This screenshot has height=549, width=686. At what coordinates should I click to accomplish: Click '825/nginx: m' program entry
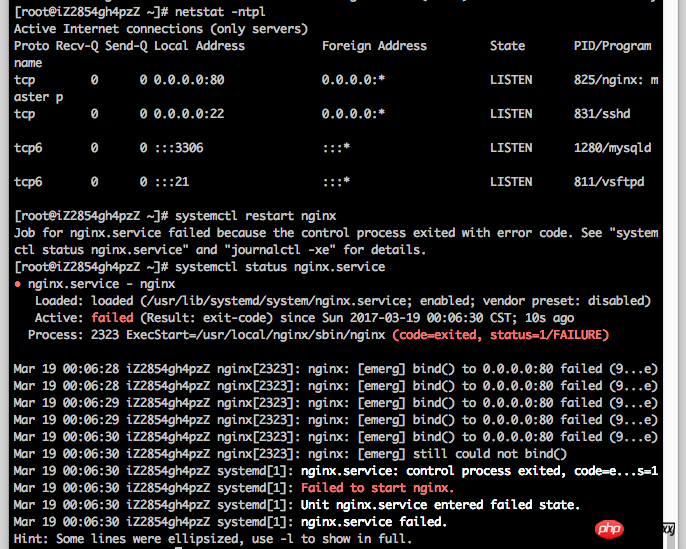coord(616,80)
